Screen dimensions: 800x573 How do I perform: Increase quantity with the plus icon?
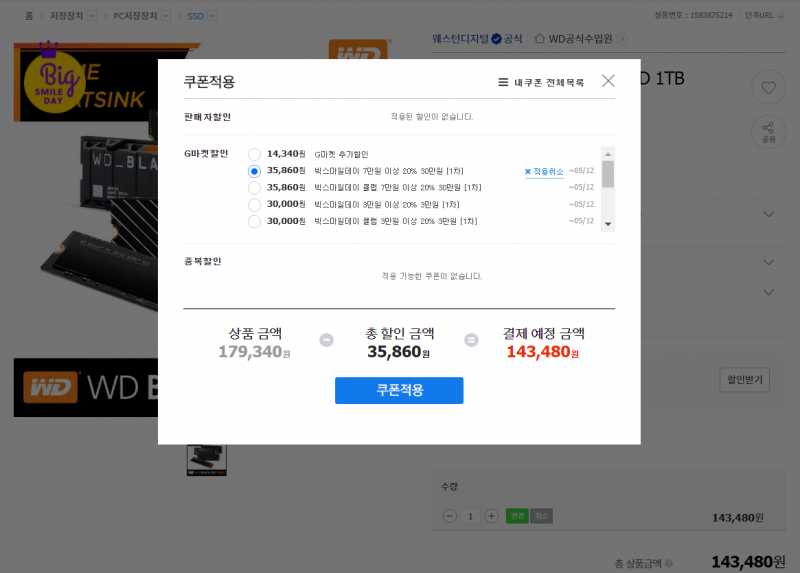pyautogui.click(x=491, y=516)
